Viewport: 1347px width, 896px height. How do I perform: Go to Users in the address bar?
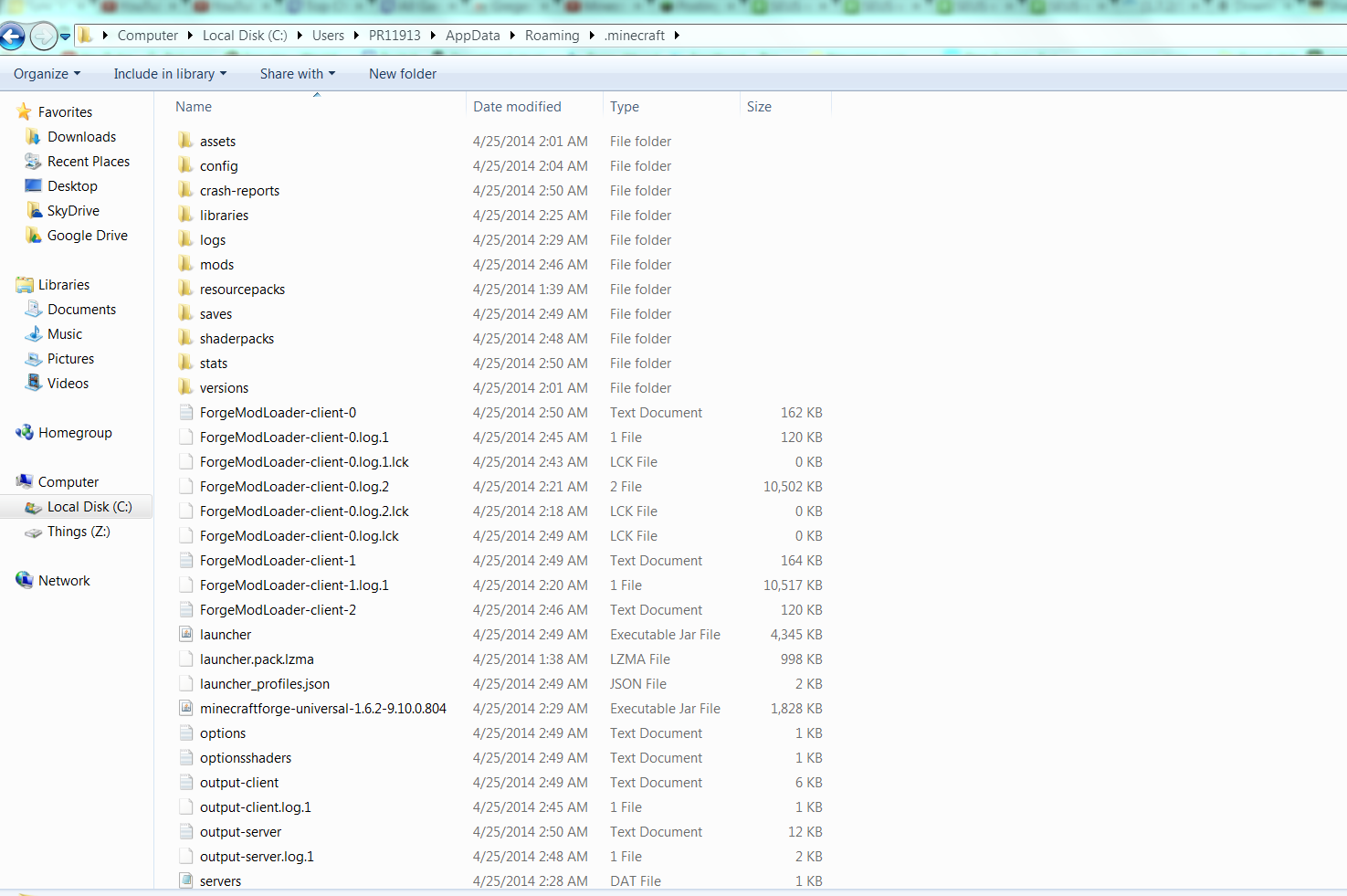click(x=328, y=36)
